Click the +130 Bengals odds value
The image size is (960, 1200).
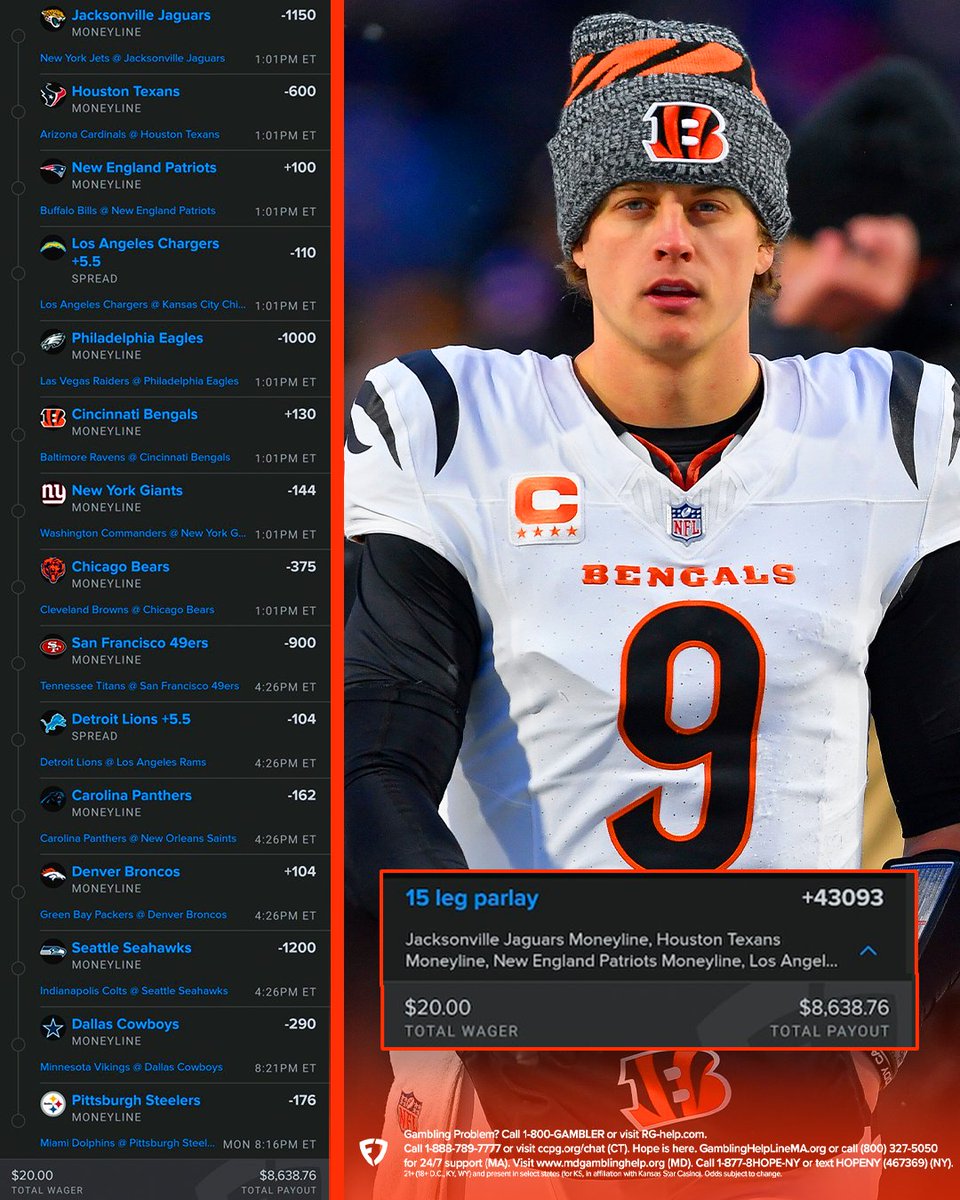[300, 414]
